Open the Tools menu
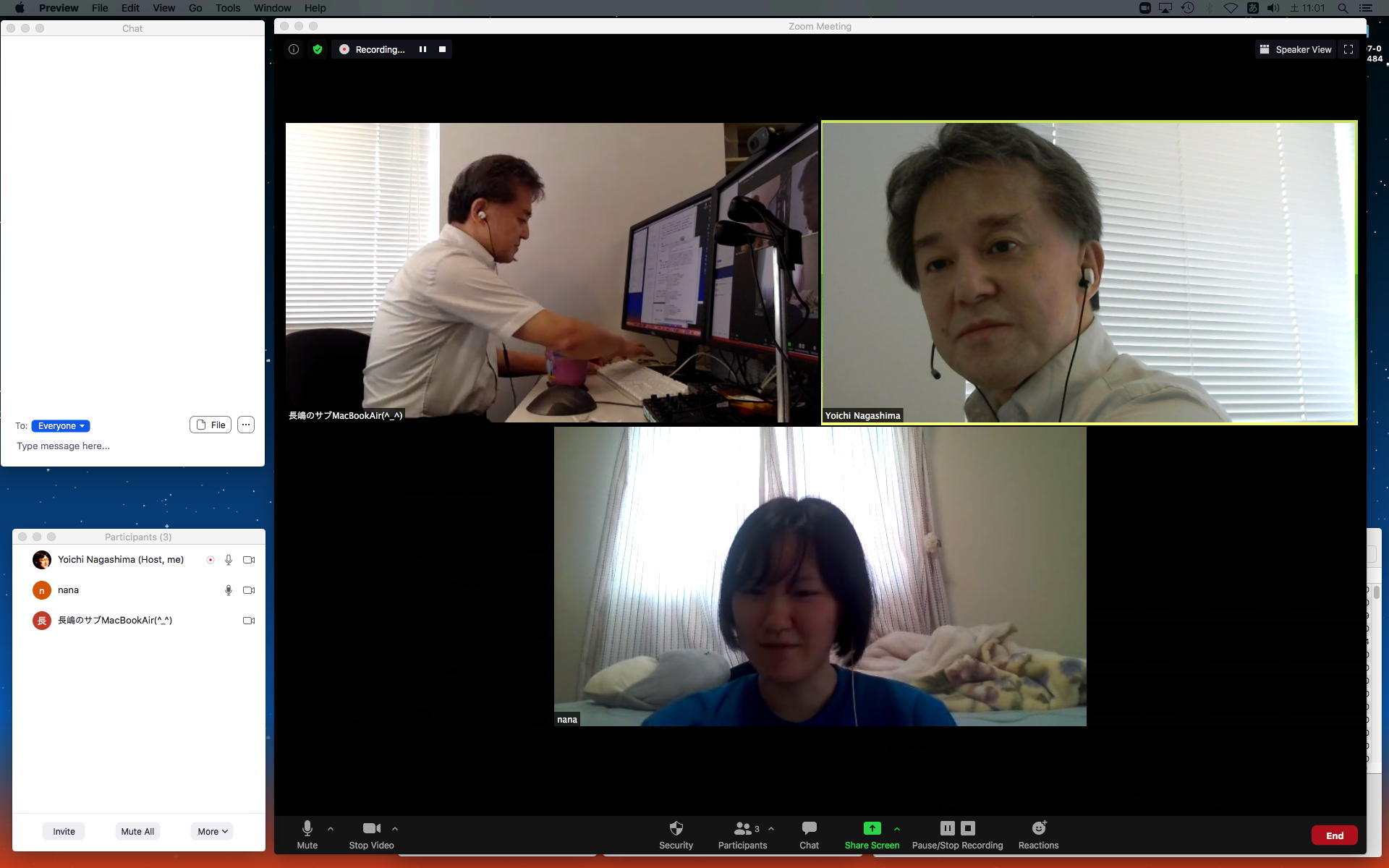The image size is (1389, 868). pos(227,8)
